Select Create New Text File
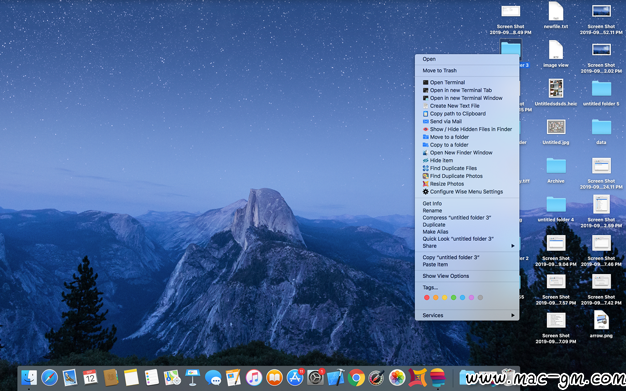This screenshot has width=626, height=391. pyautogui.click(x=467, y=106)
